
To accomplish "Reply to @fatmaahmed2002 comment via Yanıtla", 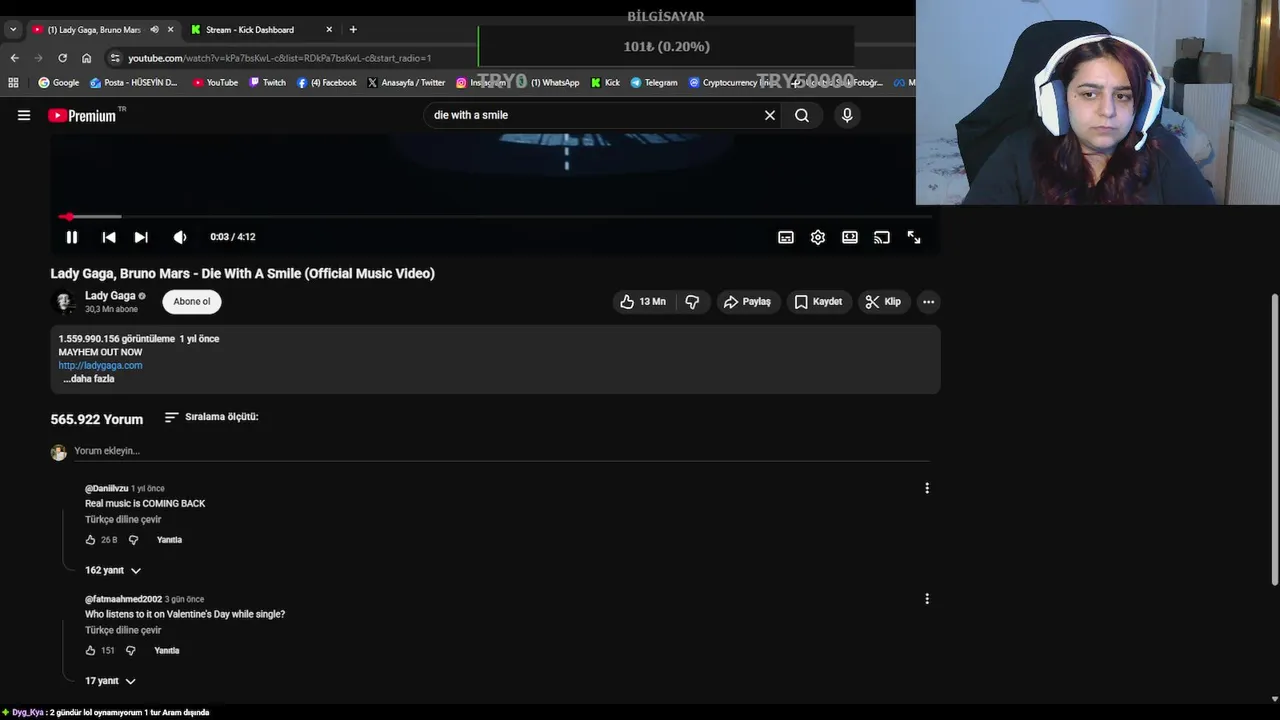I will 167,650.
